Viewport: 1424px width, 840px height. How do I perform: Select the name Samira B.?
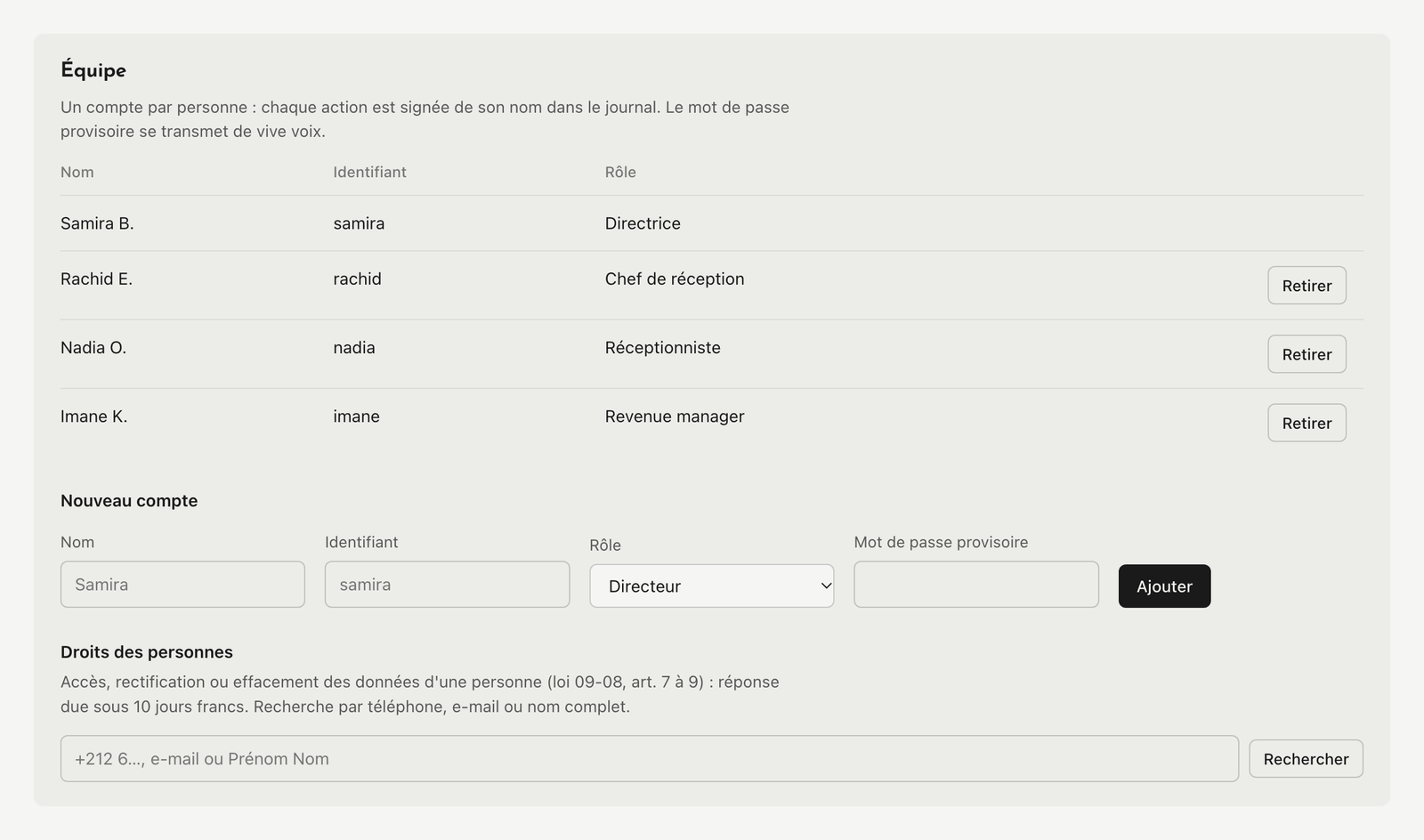coord(97,223)
